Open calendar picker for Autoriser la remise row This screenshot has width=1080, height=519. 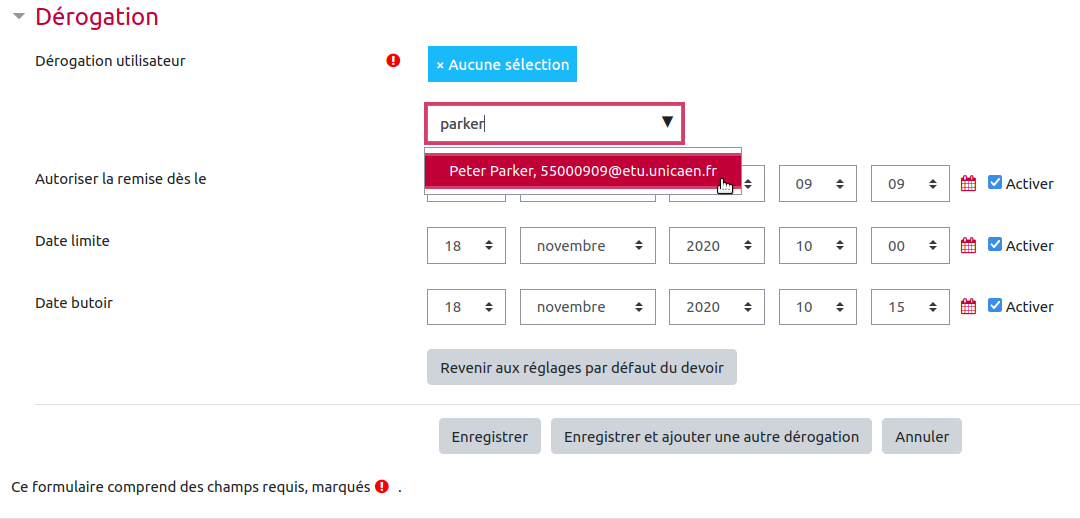coord(968,183)
